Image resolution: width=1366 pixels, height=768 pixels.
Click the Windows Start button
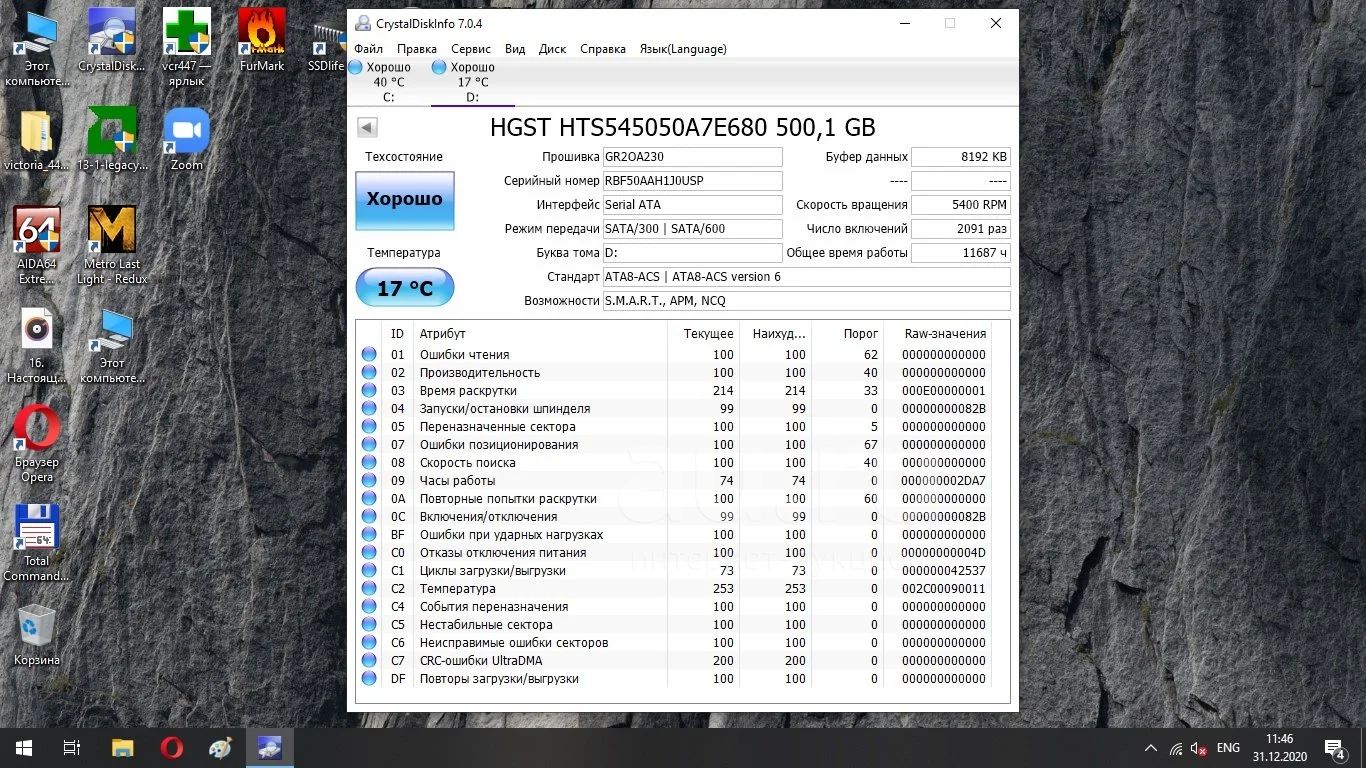click(x=24, y=747)
